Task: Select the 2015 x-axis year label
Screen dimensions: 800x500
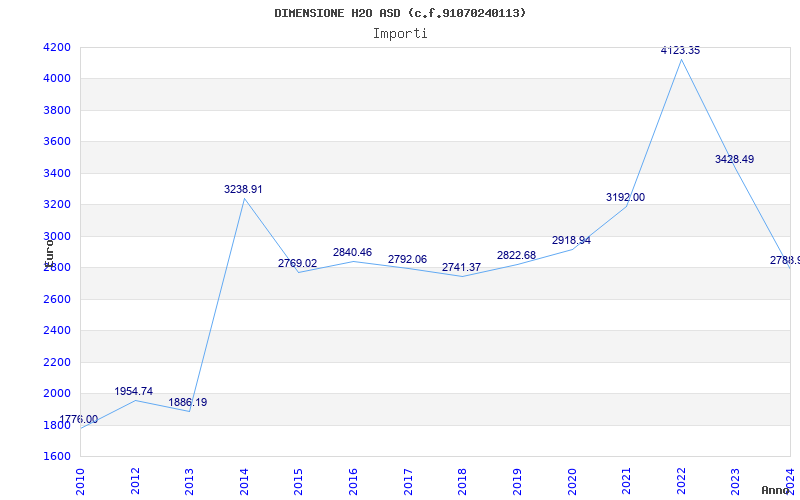Action: [x=298, y=481]
